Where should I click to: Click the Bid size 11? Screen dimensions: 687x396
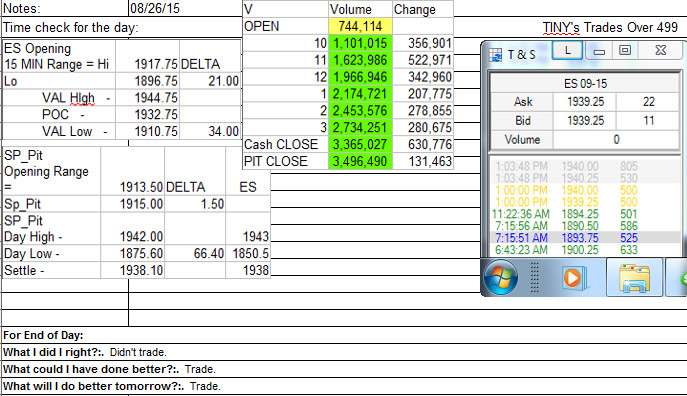pos(648,120)
